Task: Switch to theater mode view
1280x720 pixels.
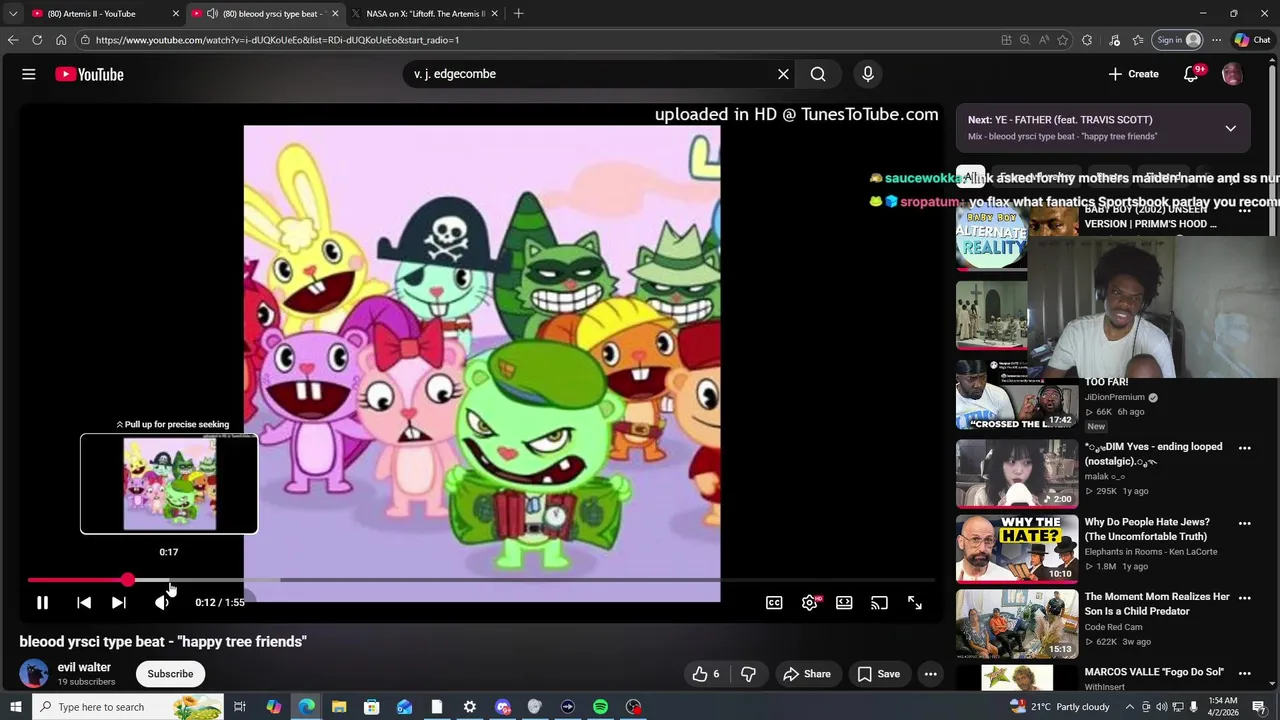Action: click(844, 603)
